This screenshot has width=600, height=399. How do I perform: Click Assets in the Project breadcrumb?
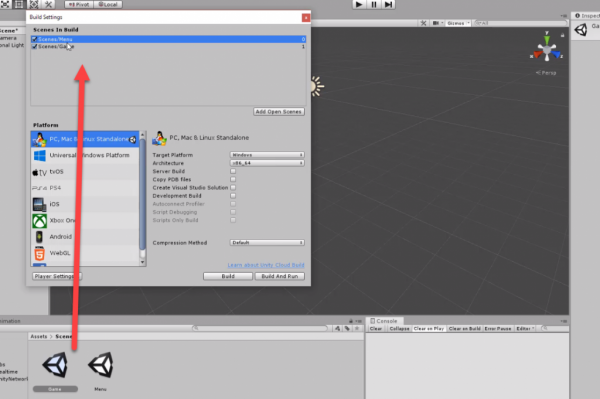pyautogui.click(x=39, y=336)
